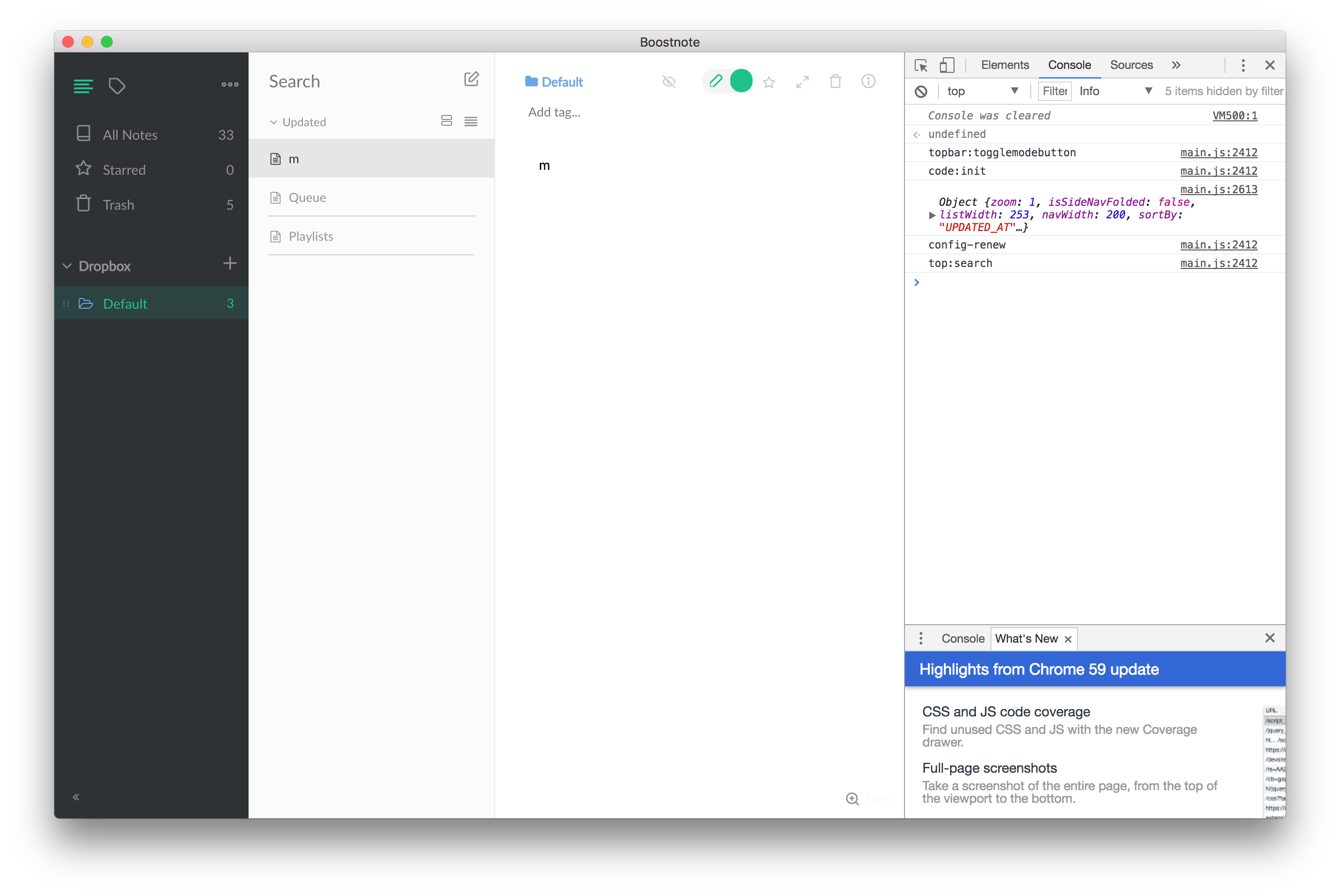Viewport: 1340px width, 896px height.
Task: Collapse the Dropbox storage section
Action: 67,266
